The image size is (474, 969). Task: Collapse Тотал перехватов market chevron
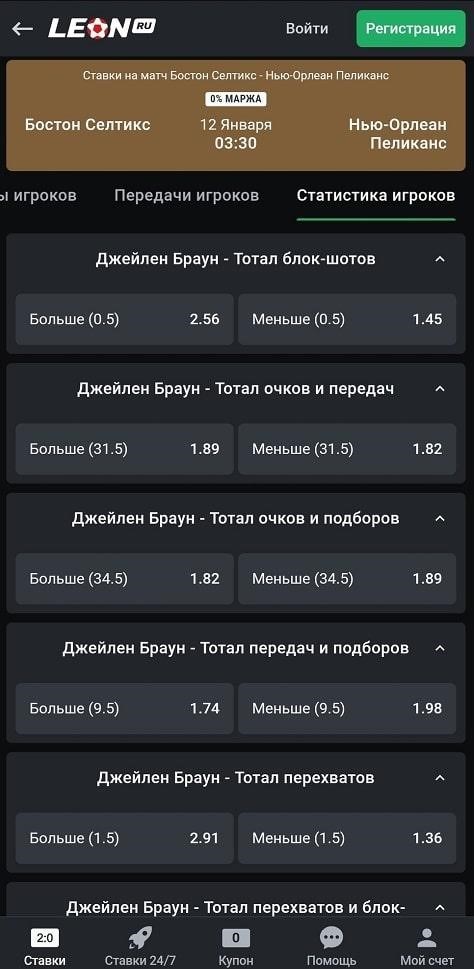(440, 778)
